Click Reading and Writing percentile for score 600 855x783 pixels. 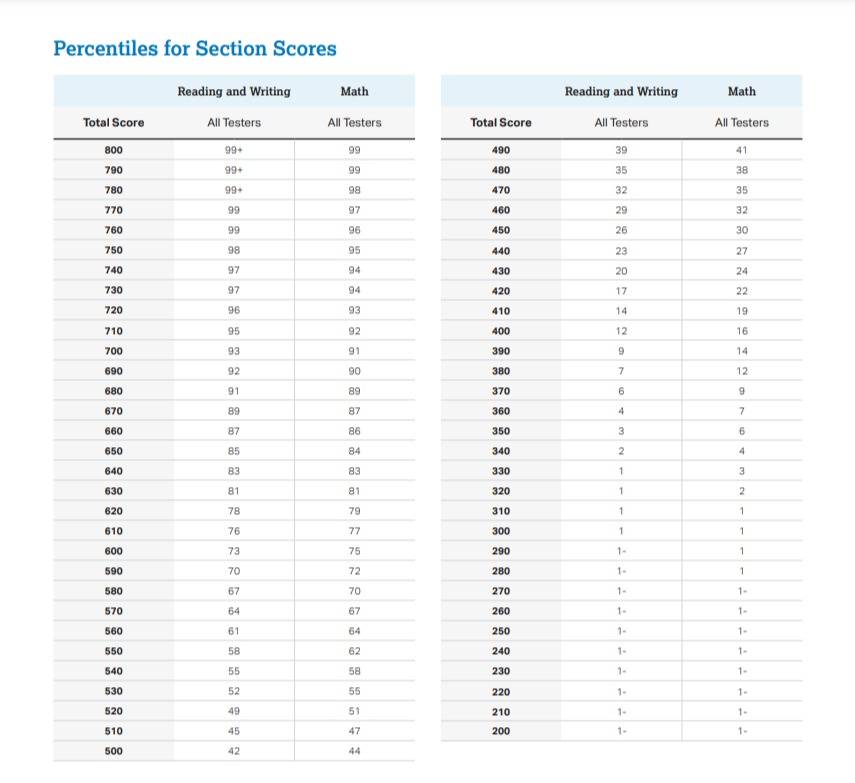(x=234, y=551)
